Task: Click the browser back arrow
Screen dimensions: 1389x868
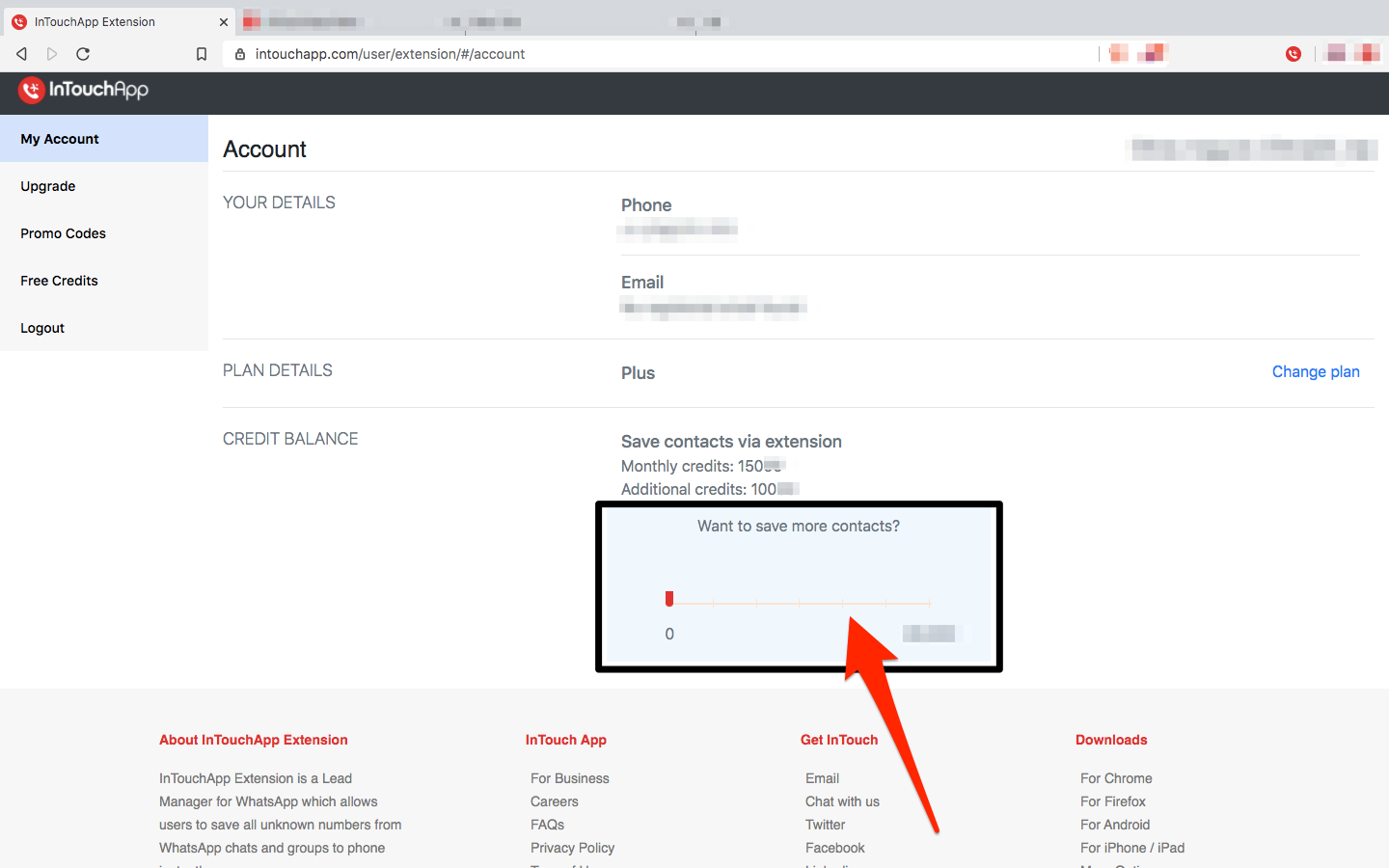Action: (x=21, y=54)
